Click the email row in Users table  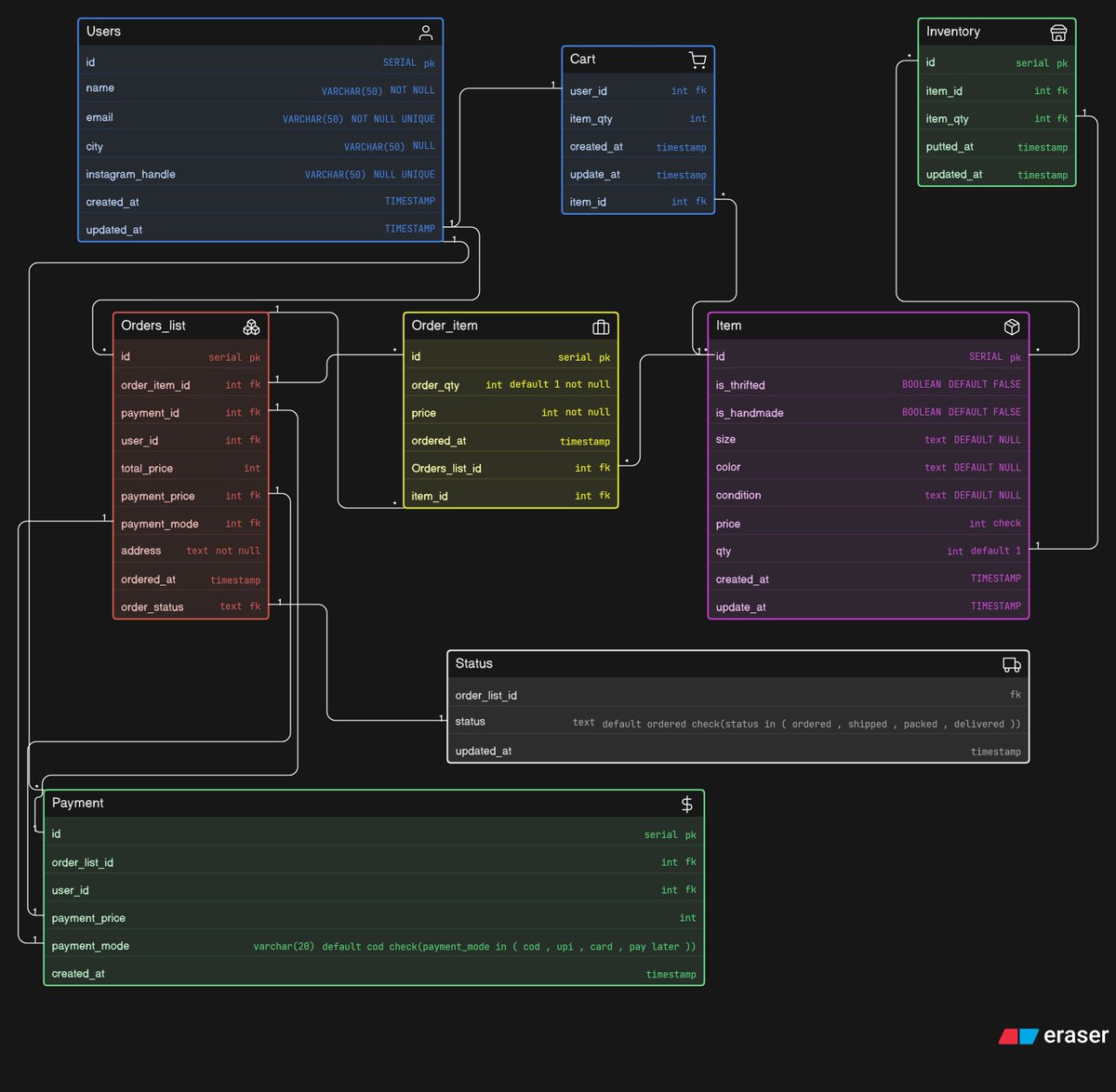pos(260,118)
